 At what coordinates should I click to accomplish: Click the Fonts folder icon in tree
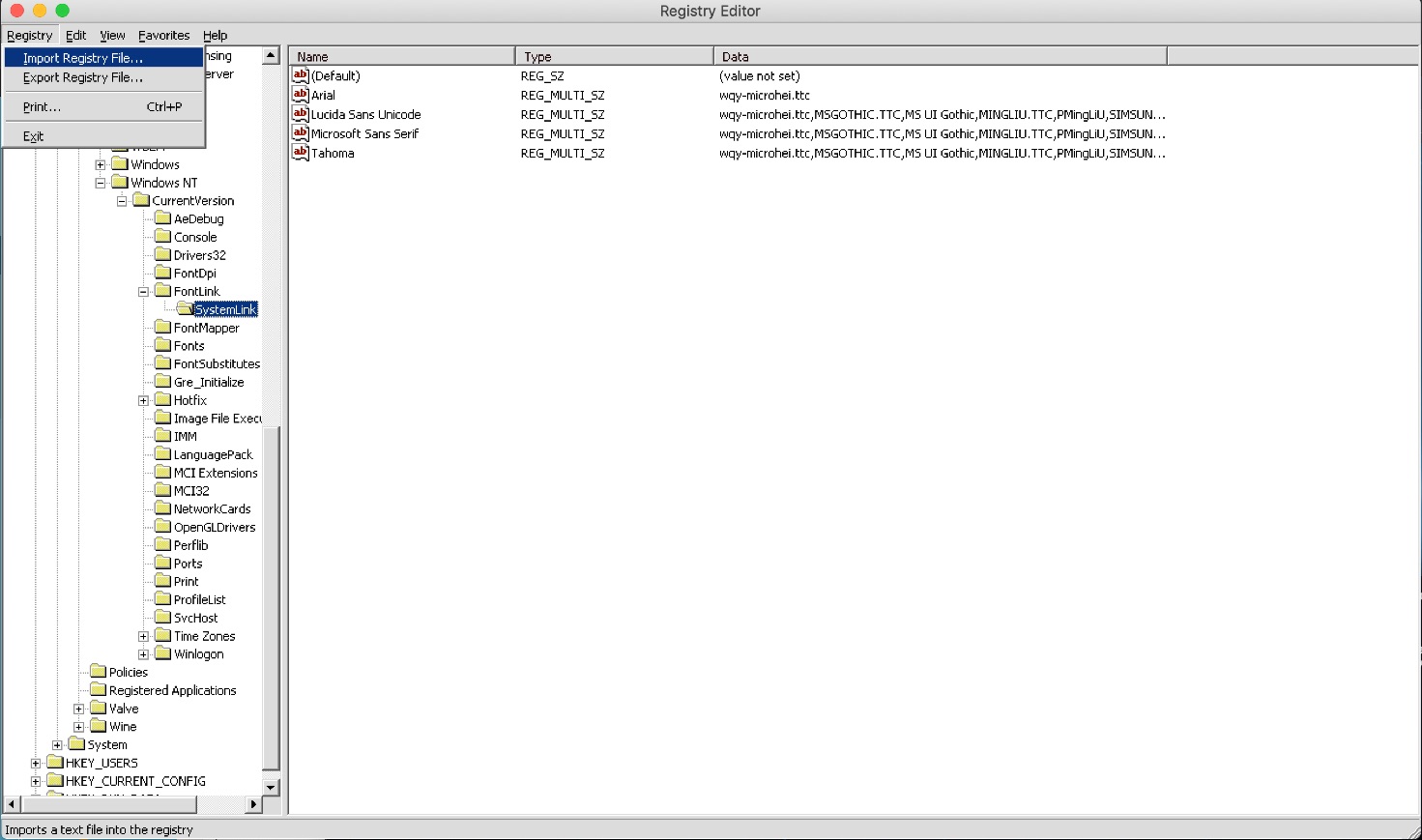pos(163,345)
